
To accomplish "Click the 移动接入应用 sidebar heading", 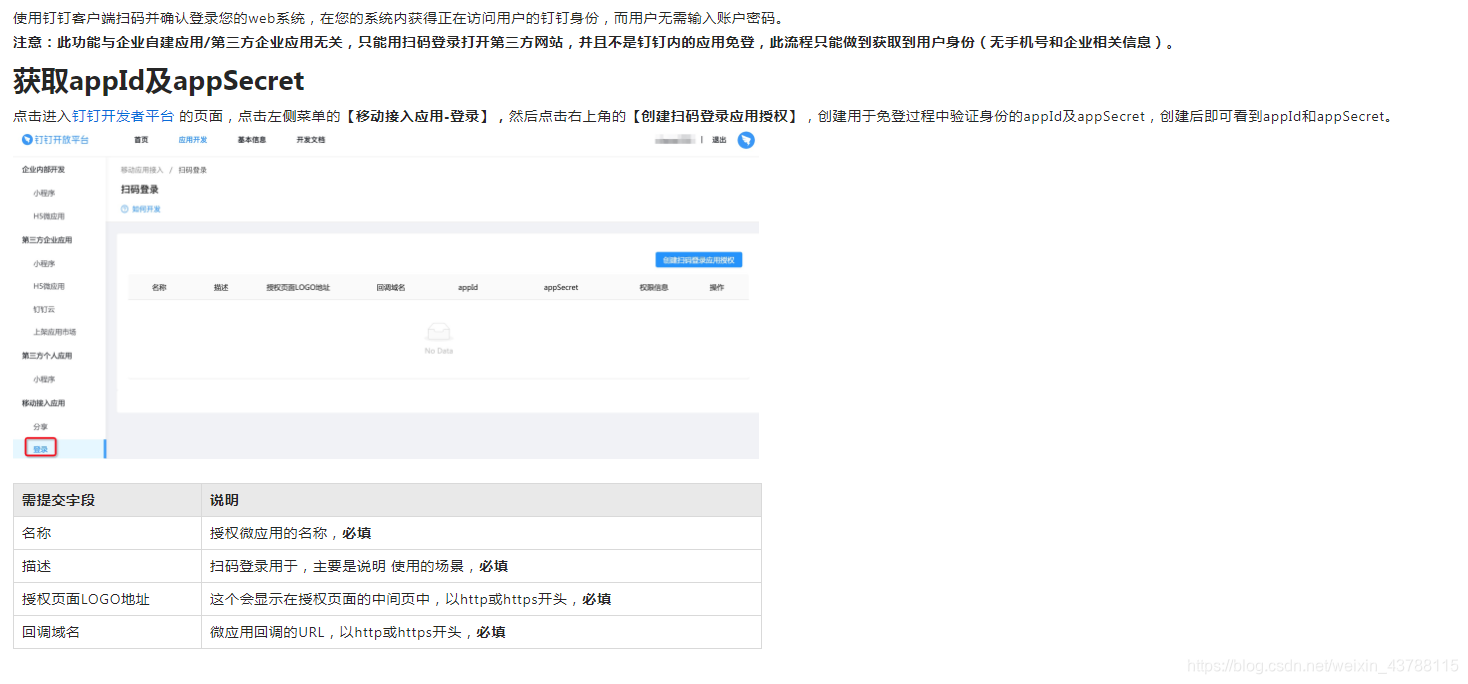I will pyautogui.click(x=43, y=403).
